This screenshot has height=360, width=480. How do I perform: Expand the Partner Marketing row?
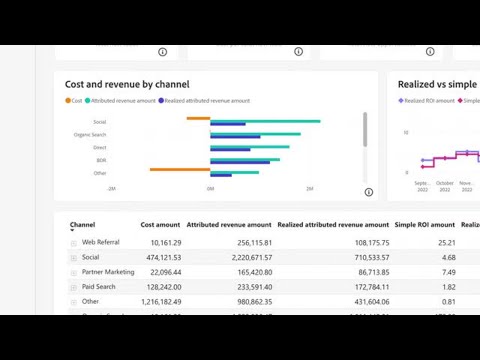coord(74,273)
